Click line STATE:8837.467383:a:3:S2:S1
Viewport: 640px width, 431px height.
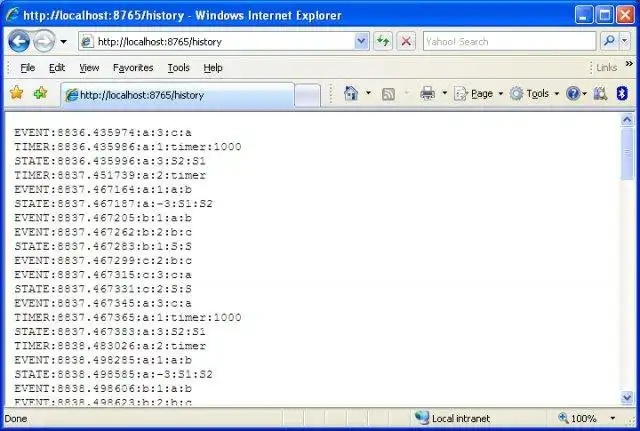pyautogui.click(x=110, y=332)
